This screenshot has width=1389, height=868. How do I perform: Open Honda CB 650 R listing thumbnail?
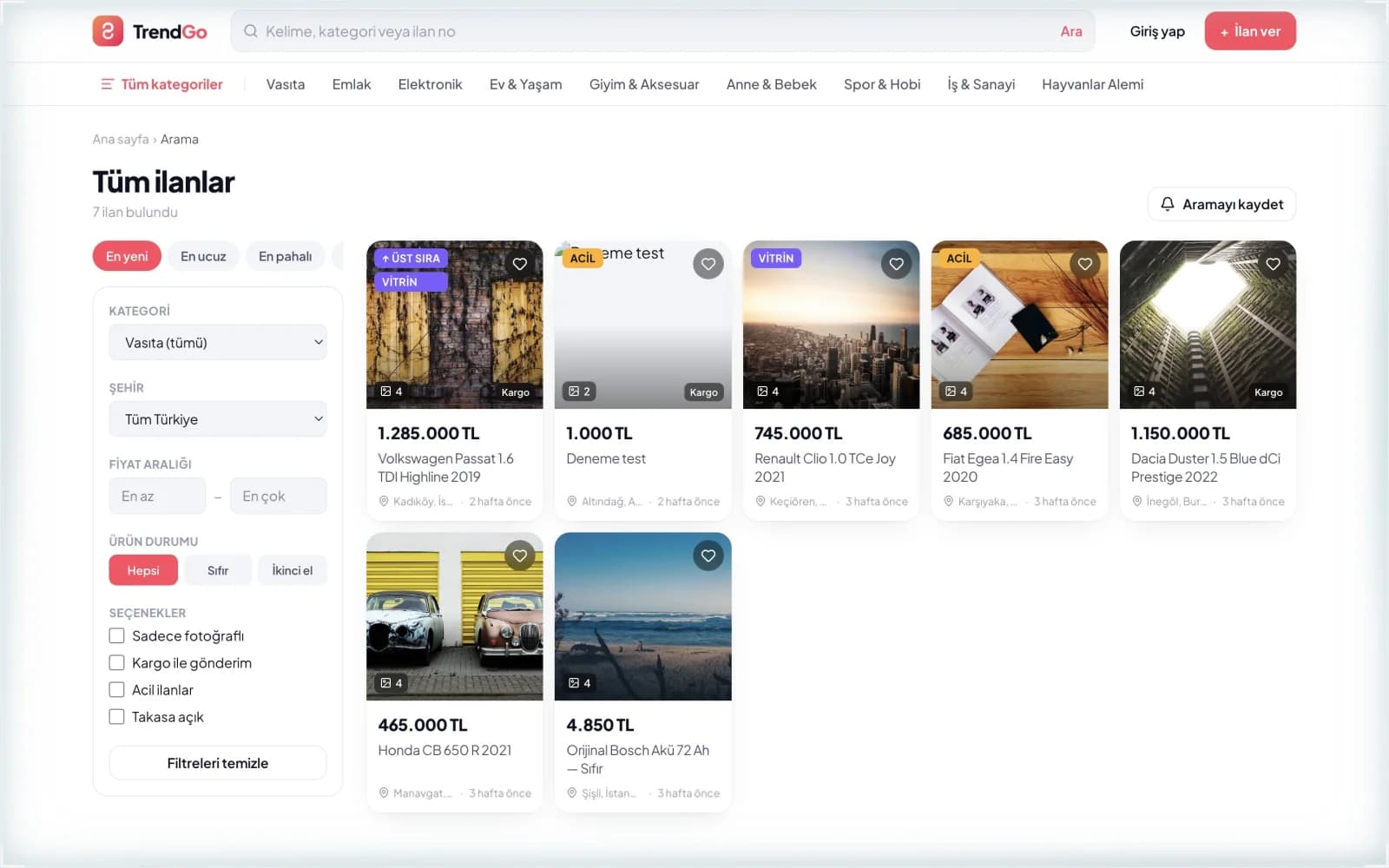click(x=455, y=616)
